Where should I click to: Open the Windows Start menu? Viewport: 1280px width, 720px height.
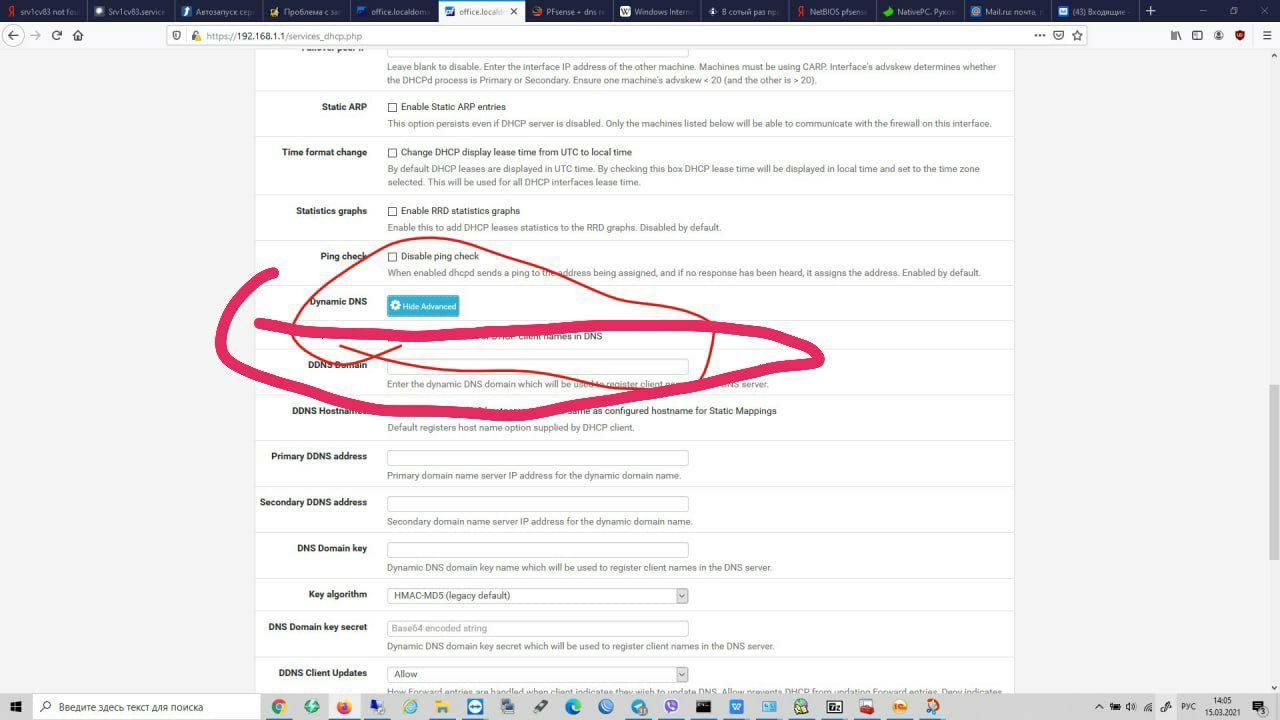(x=16, y=706)
